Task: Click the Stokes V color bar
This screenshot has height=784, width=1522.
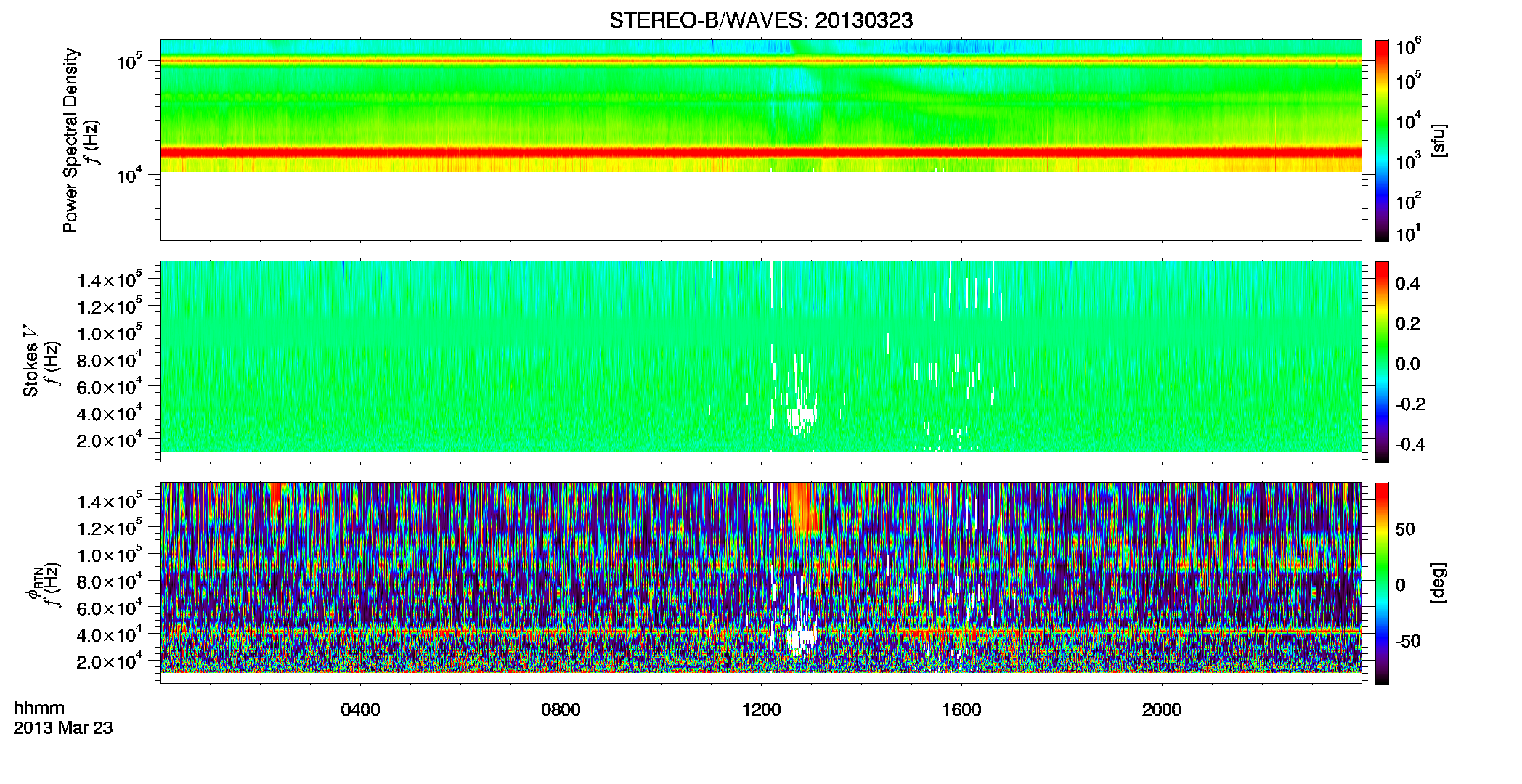Action: pos(1382,362)
